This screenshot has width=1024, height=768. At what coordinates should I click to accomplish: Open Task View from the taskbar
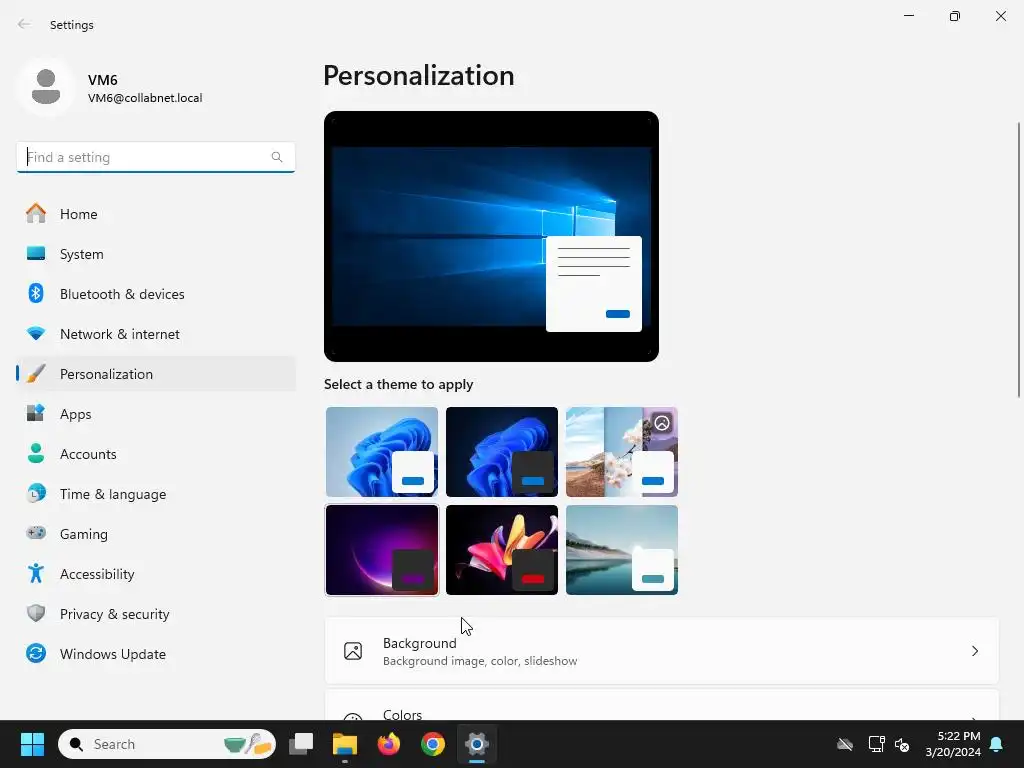(301, 744)
